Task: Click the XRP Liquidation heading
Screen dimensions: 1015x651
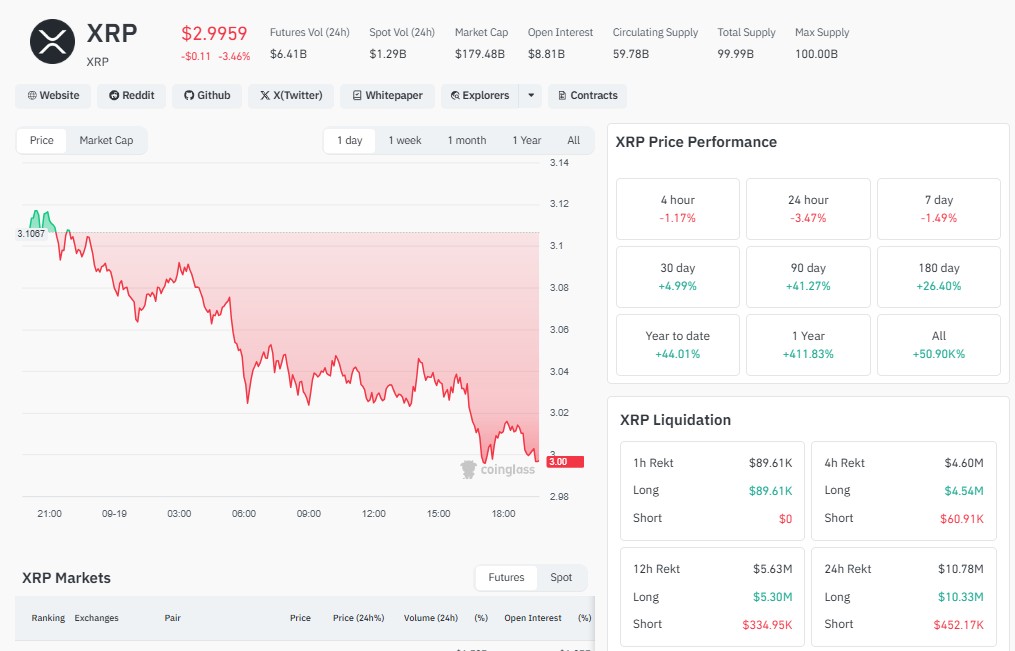Action: pyautogui.click(x=675, y=420)
